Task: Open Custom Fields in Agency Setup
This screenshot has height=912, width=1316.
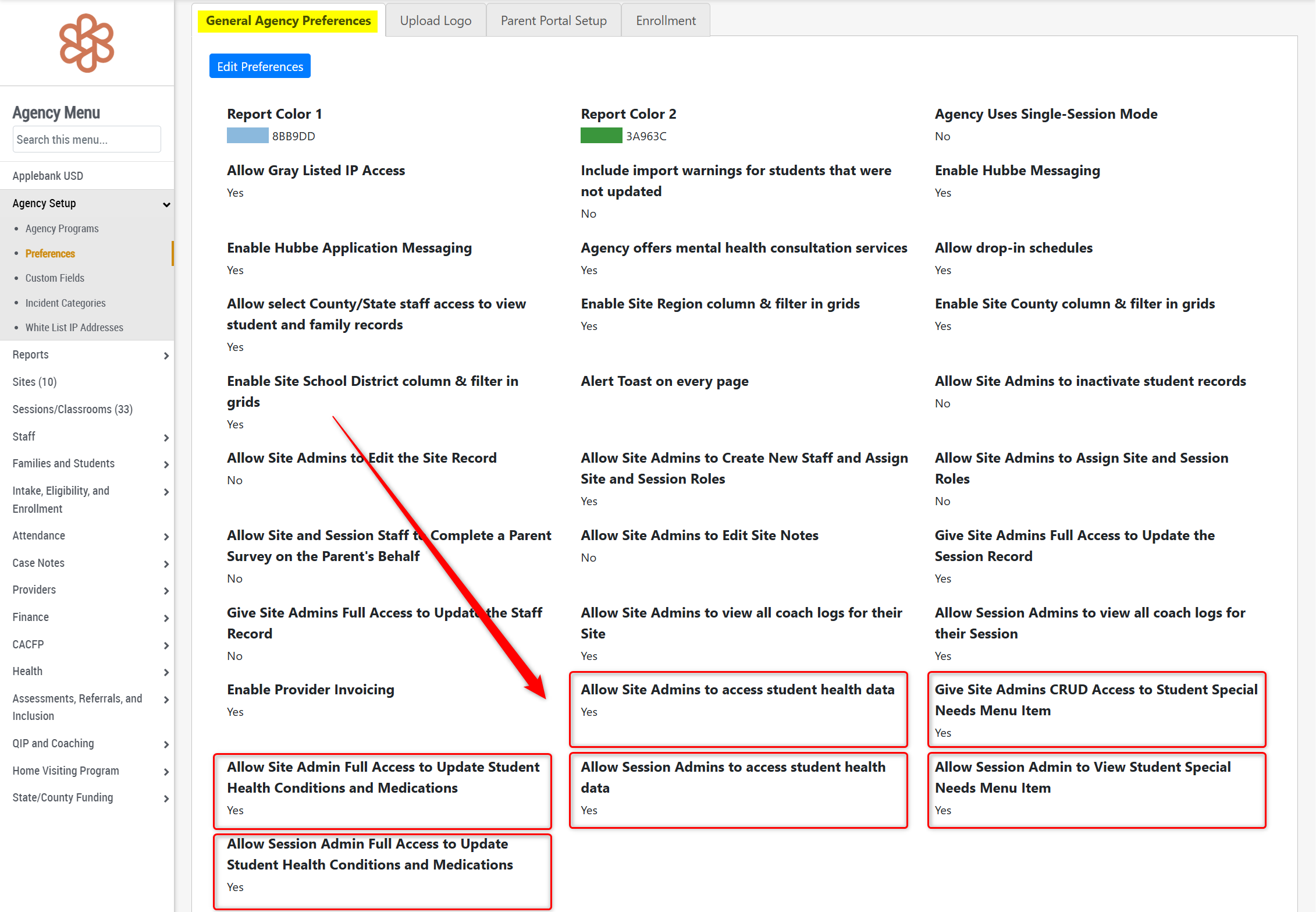Action: pyautogui.click(x=55, y=278)
